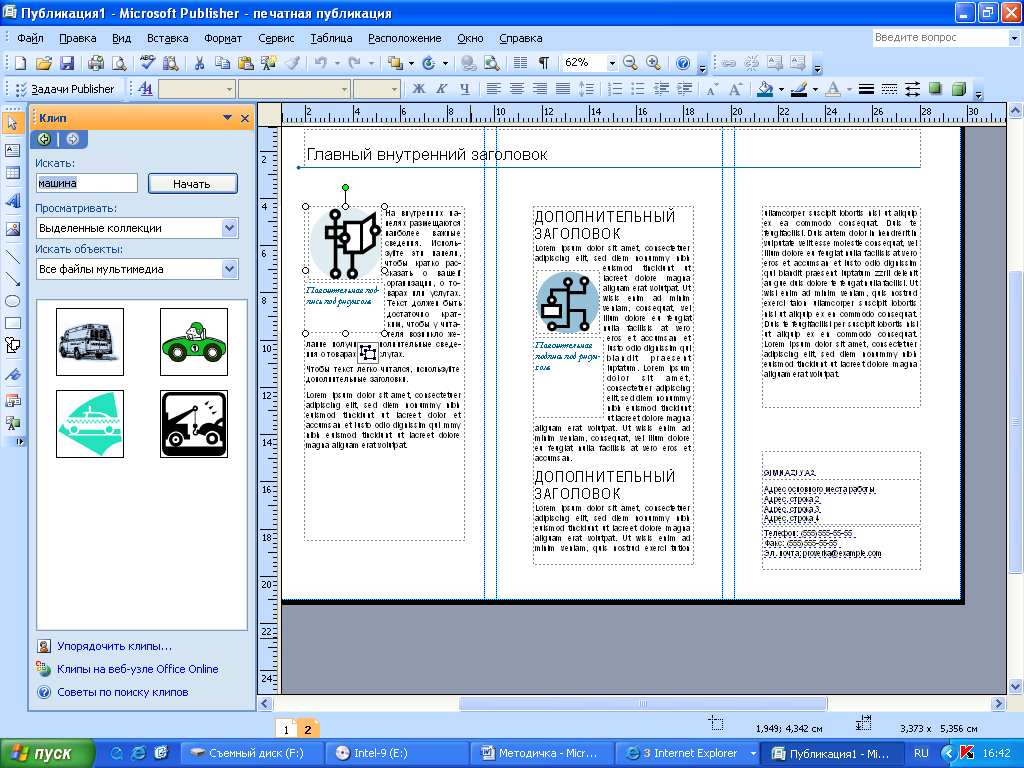Viewport: 1024px width, 768px height.
Task: Click the New publication icon
Action: 21,63
